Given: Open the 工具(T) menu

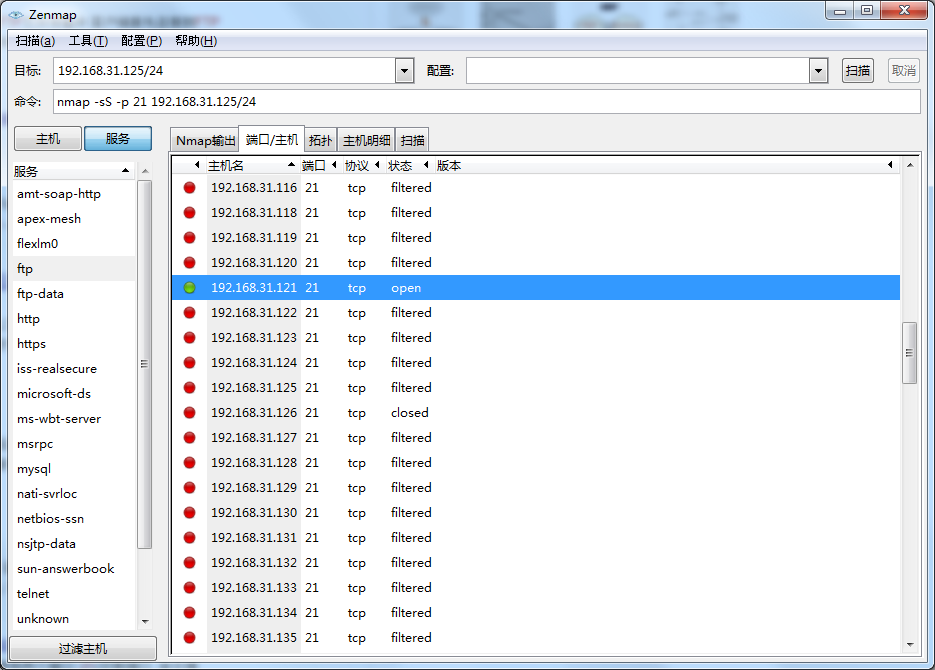Looking at the screenshot, I should pos(88,41).
